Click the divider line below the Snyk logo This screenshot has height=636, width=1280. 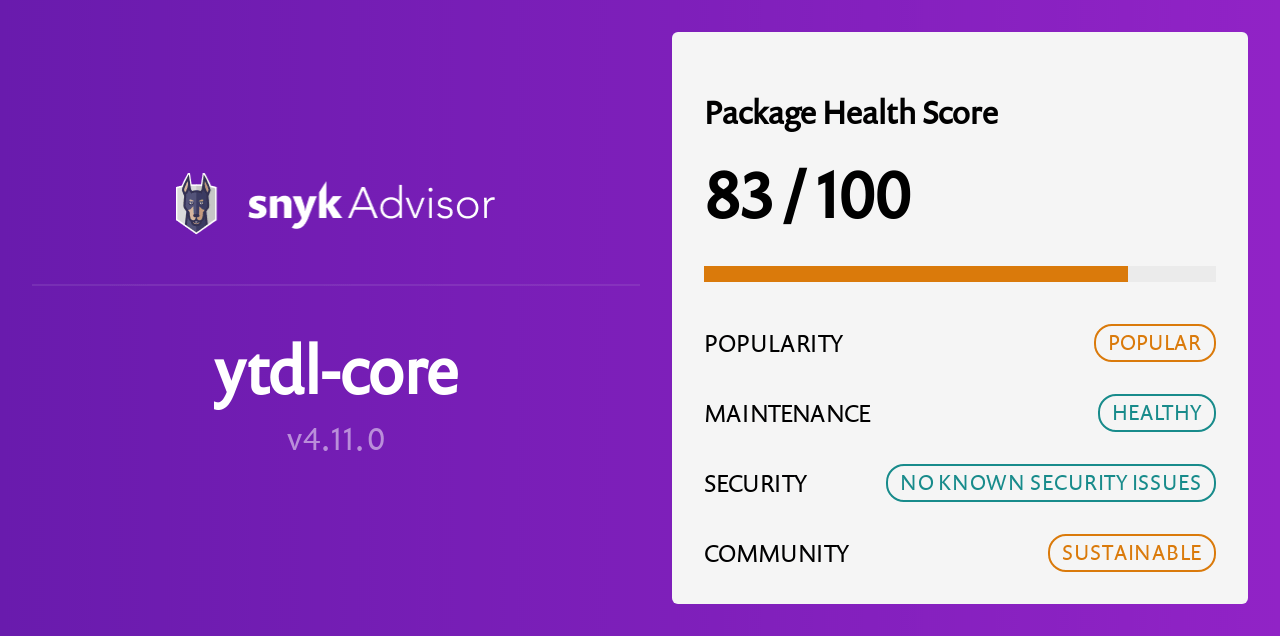pyautogui.click(x=336, y=285)
